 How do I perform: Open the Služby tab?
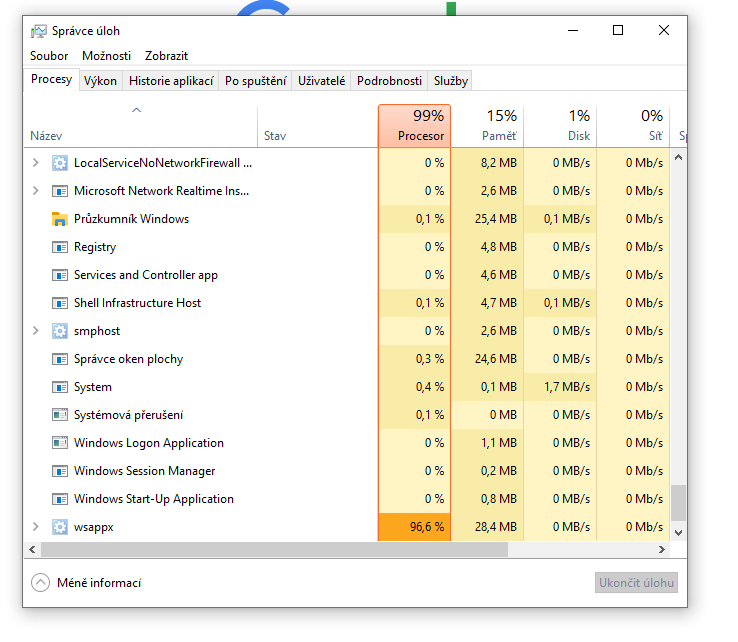tap(451, 81)
